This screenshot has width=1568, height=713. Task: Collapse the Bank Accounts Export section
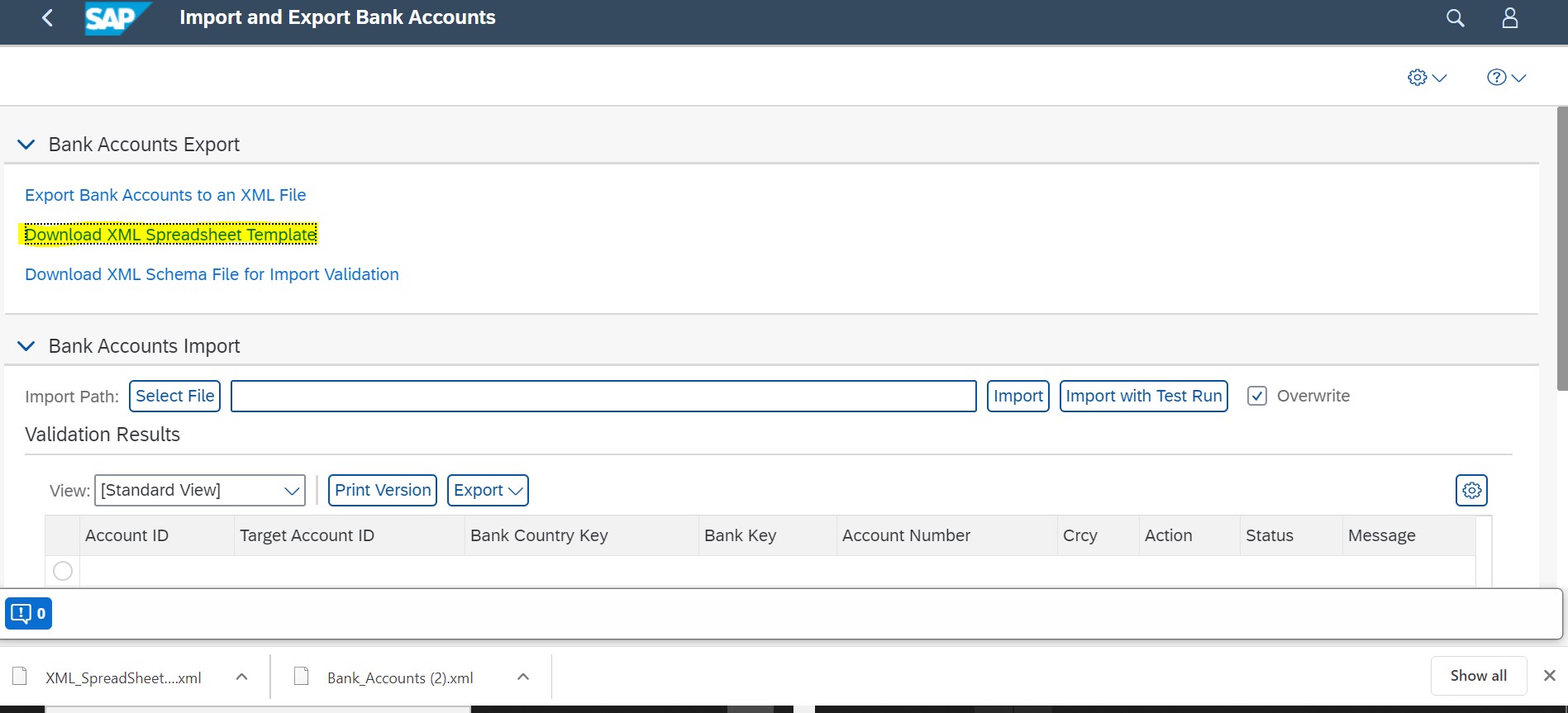point(26,145)
